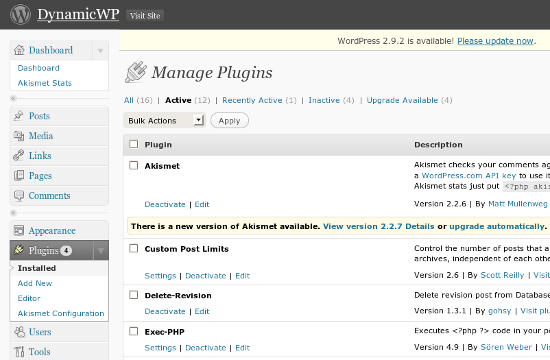This screenshot has height=360, width=550.
Task: Click the Comments speech bubble icon
Action: click(19, 195)
